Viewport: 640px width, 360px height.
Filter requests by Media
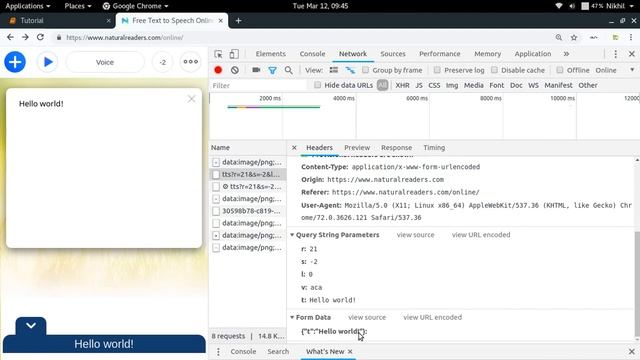click(x=473, y=85)
